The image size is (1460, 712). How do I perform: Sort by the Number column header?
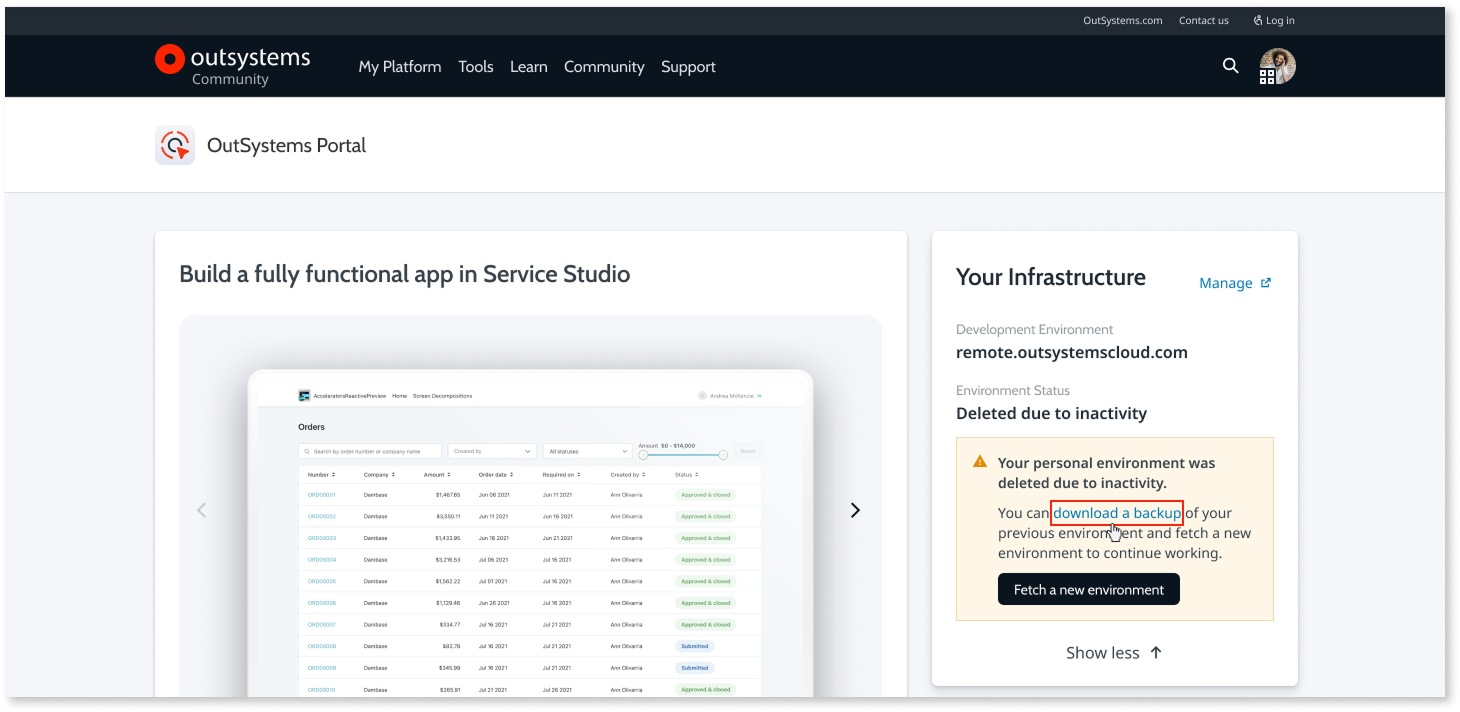coord(321,475)
